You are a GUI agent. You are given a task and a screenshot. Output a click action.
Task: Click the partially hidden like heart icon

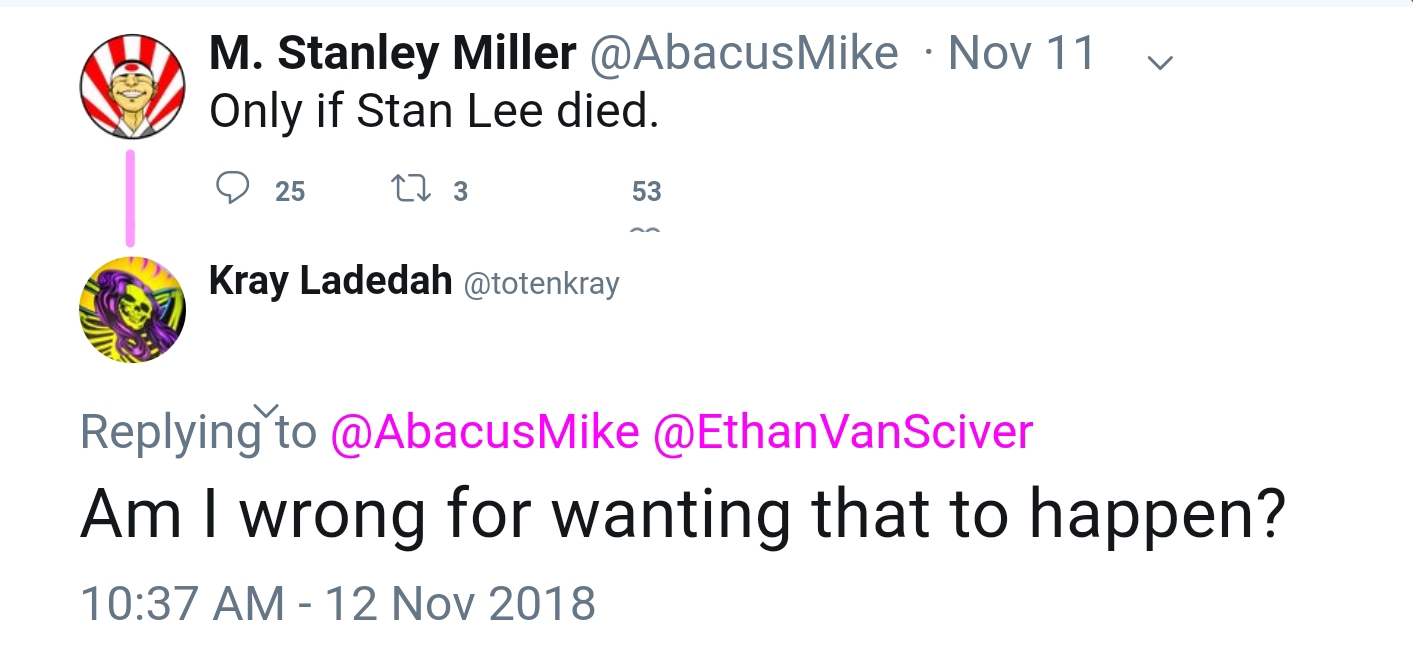pos(645,229)
